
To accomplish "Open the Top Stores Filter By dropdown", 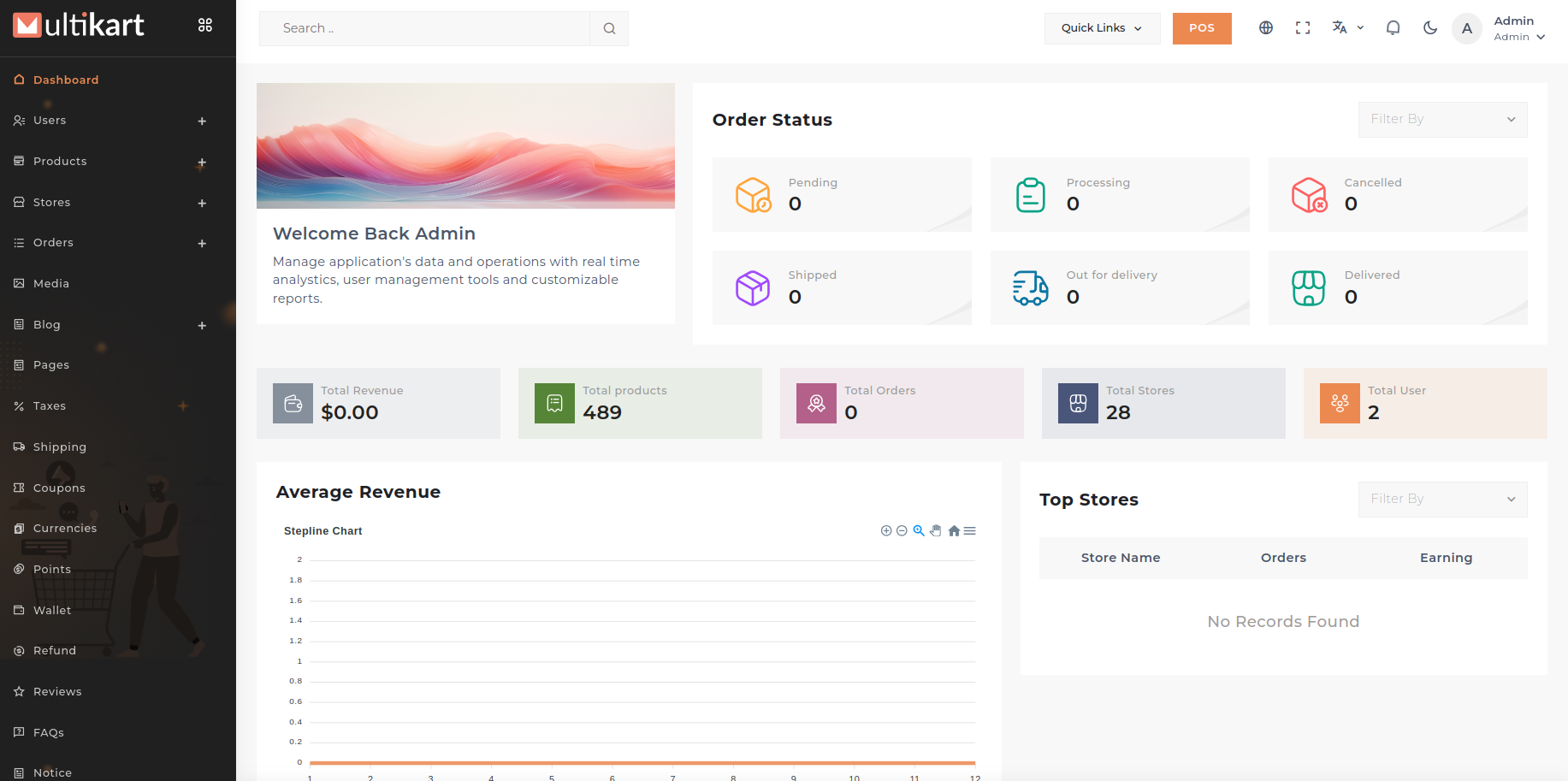I will click(1442, 500).
